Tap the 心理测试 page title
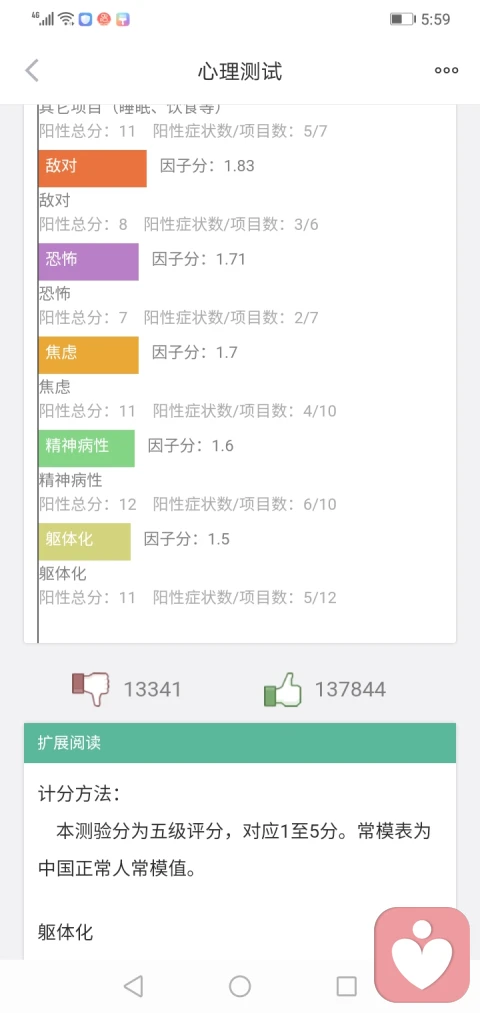The height and width of the screenshot is (1013, 480). pyautogui.click(x=240, y=71)
